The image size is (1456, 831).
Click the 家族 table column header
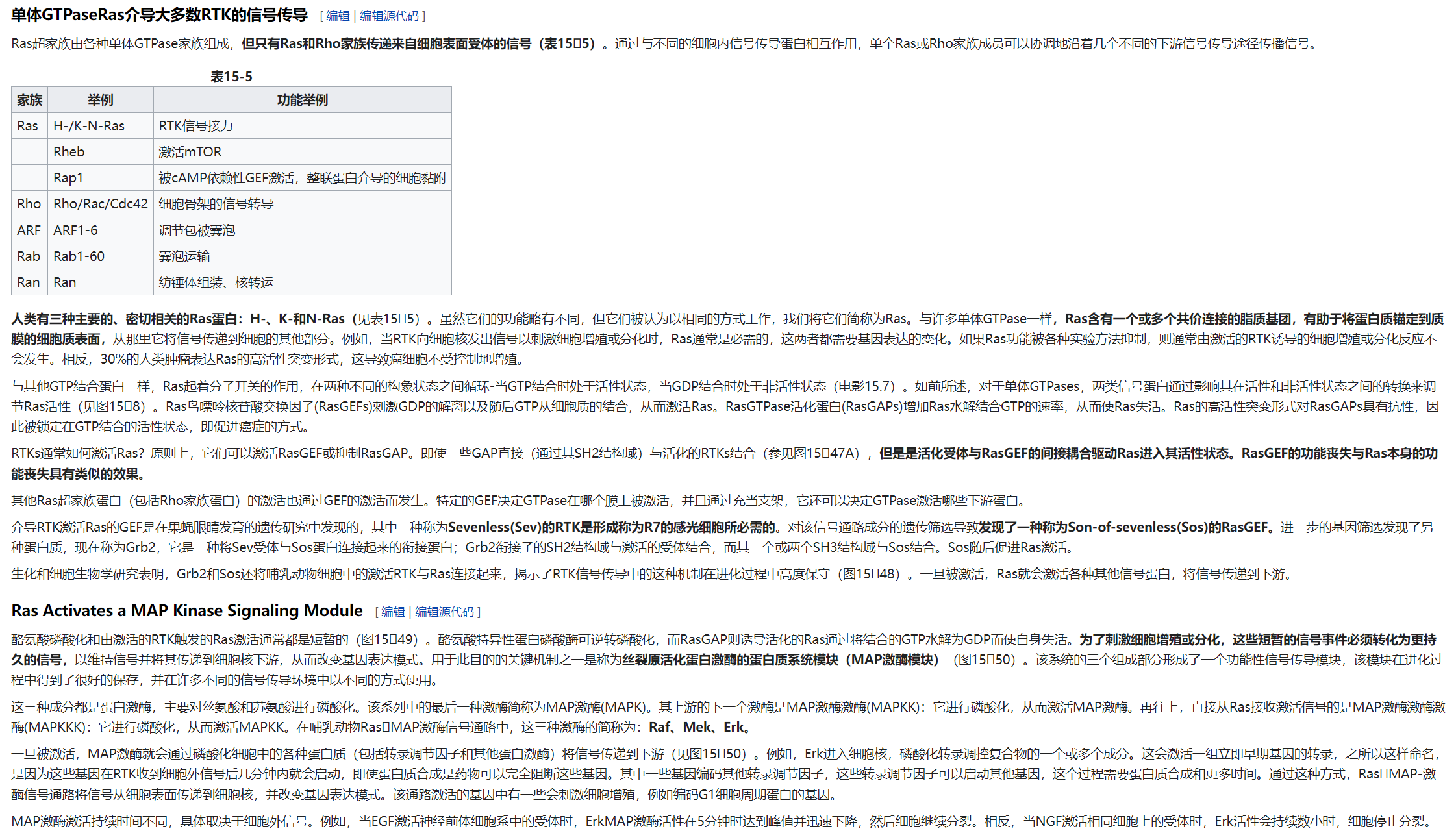pyautogui.click(x=29, y=100)
